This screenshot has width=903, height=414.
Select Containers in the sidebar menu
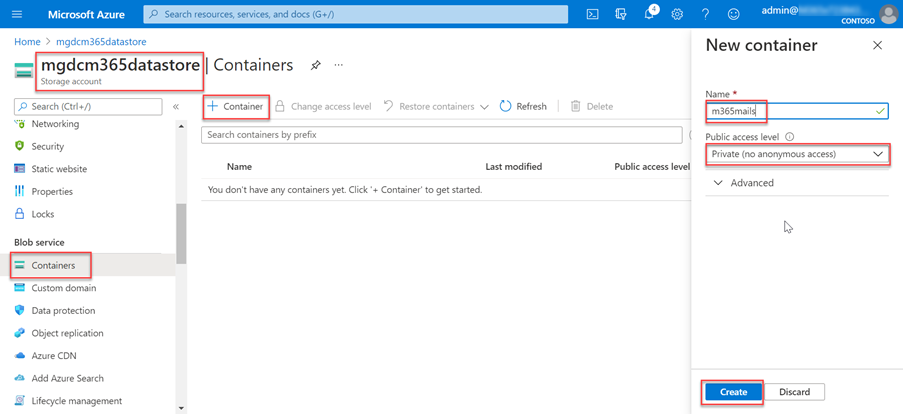52,266
